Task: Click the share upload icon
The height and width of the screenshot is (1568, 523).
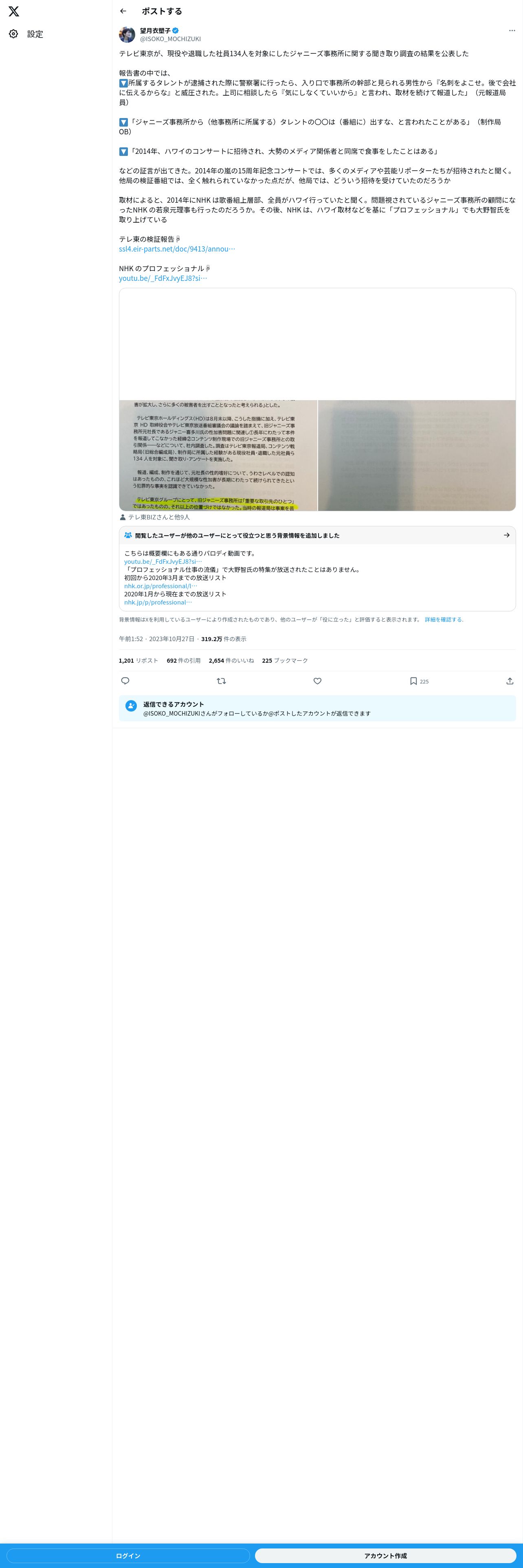Action: coord(510,681)
